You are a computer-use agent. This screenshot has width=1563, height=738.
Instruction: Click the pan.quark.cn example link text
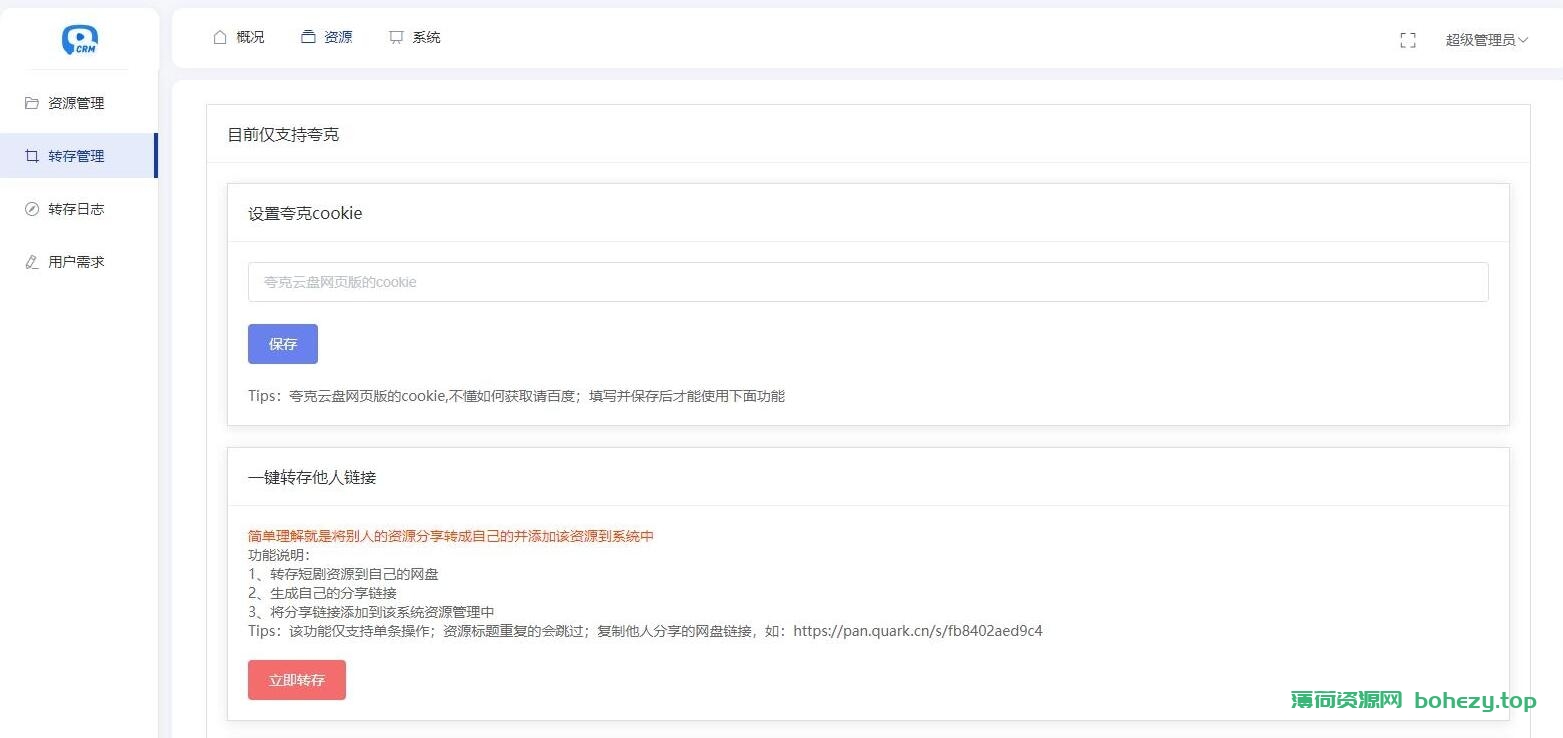918,631
